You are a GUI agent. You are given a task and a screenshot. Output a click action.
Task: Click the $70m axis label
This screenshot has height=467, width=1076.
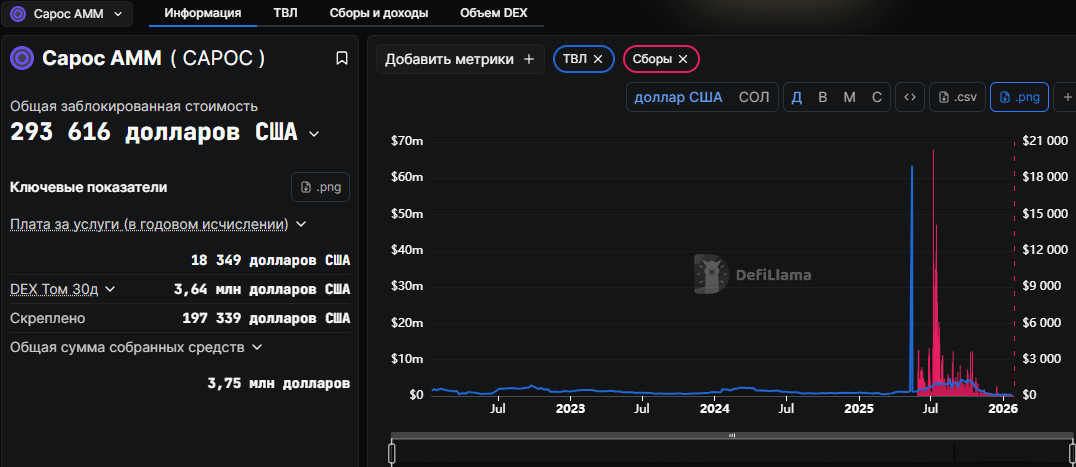point(406,141)
